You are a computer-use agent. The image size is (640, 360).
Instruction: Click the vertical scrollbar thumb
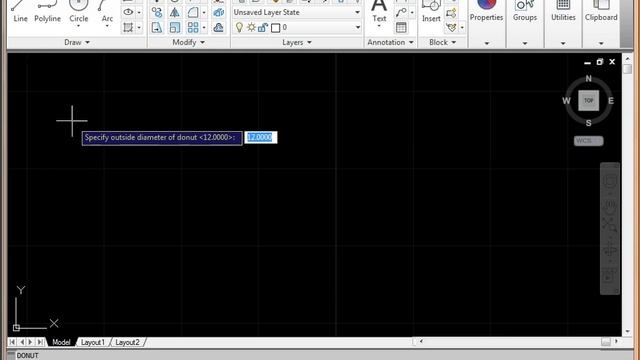click(x=628, y=69)
